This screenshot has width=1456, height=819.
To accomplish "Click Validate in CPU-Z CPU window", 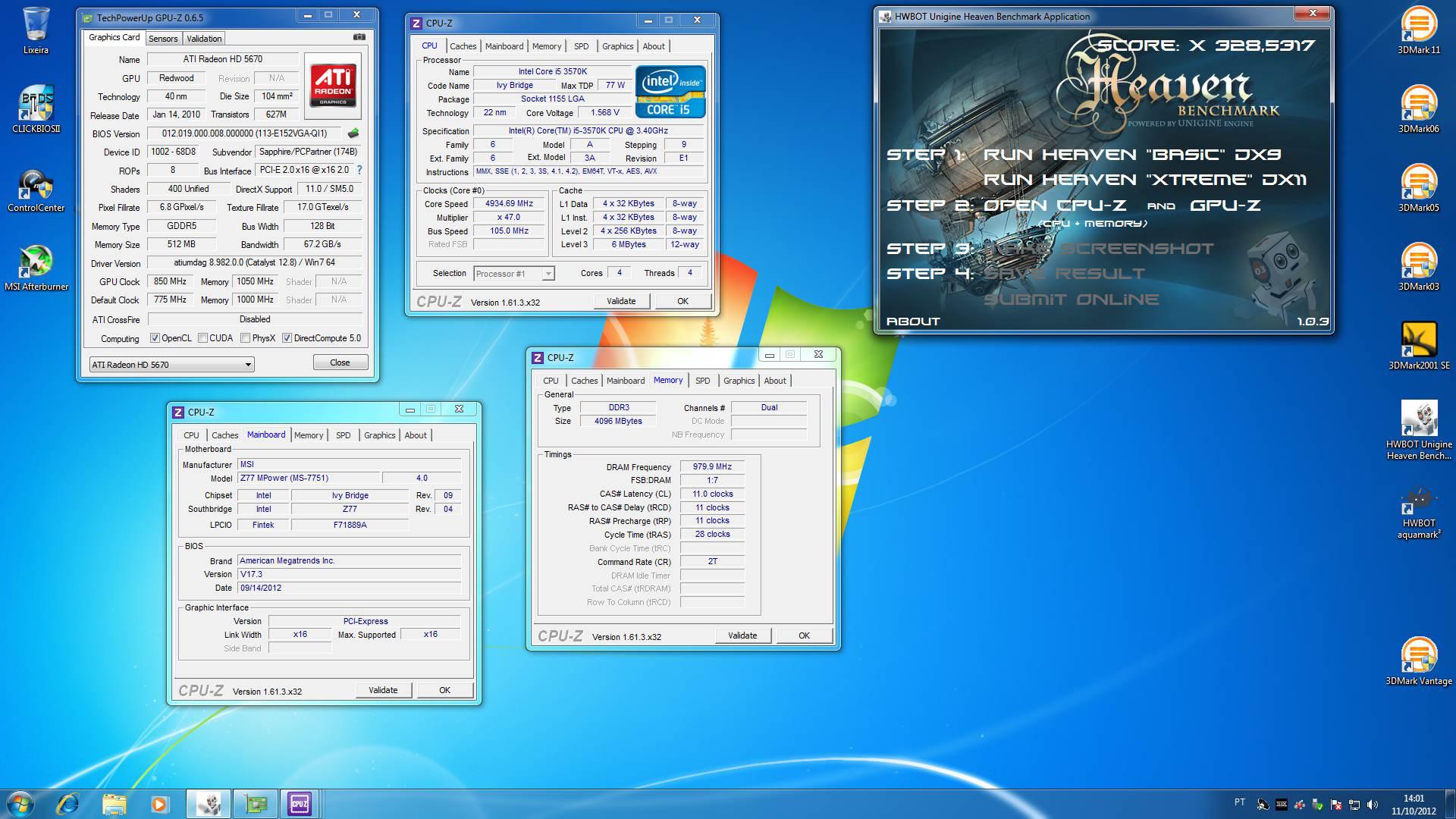I will (621, 301).
